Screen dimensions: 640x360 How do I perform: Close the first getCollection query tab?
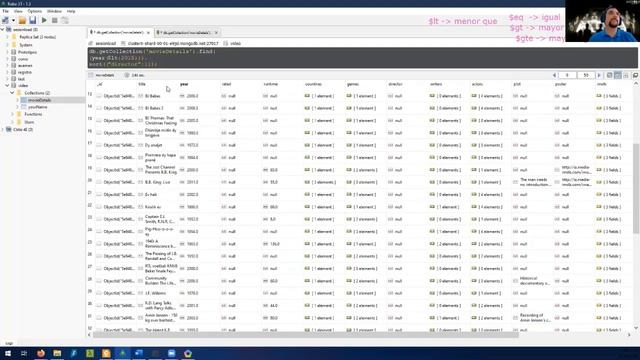(148, 32)
